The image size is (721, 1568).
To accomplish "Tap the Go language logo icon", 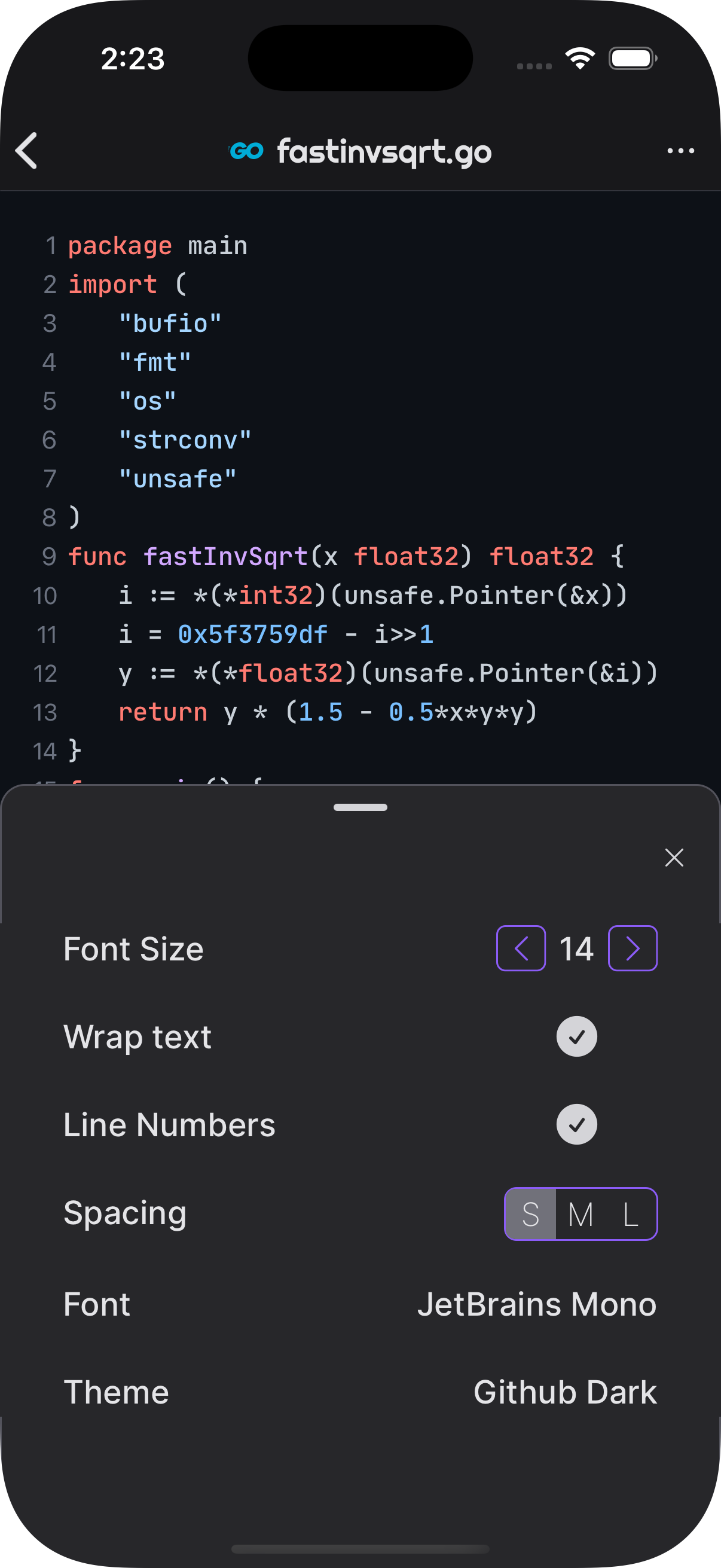I will tap(246, 150).
